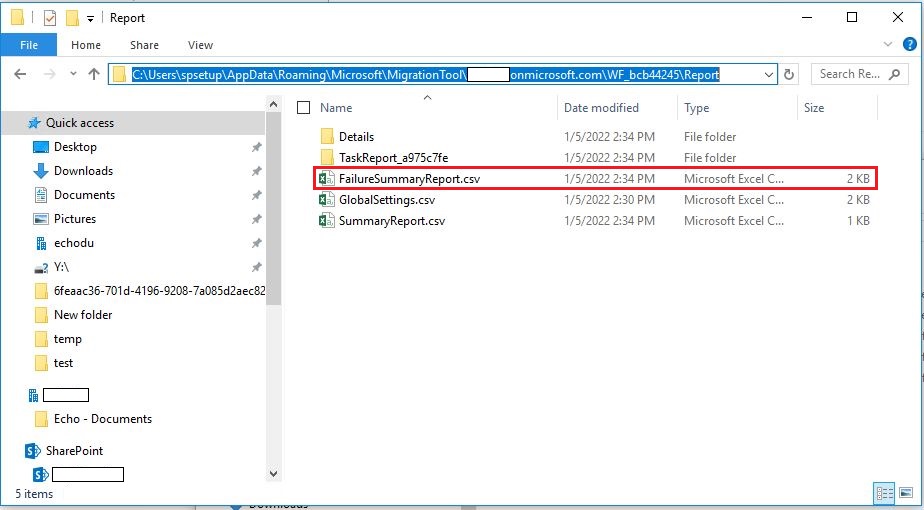Expand the ribbon with the chevron
924x510 pixels.
coord(888,44)
